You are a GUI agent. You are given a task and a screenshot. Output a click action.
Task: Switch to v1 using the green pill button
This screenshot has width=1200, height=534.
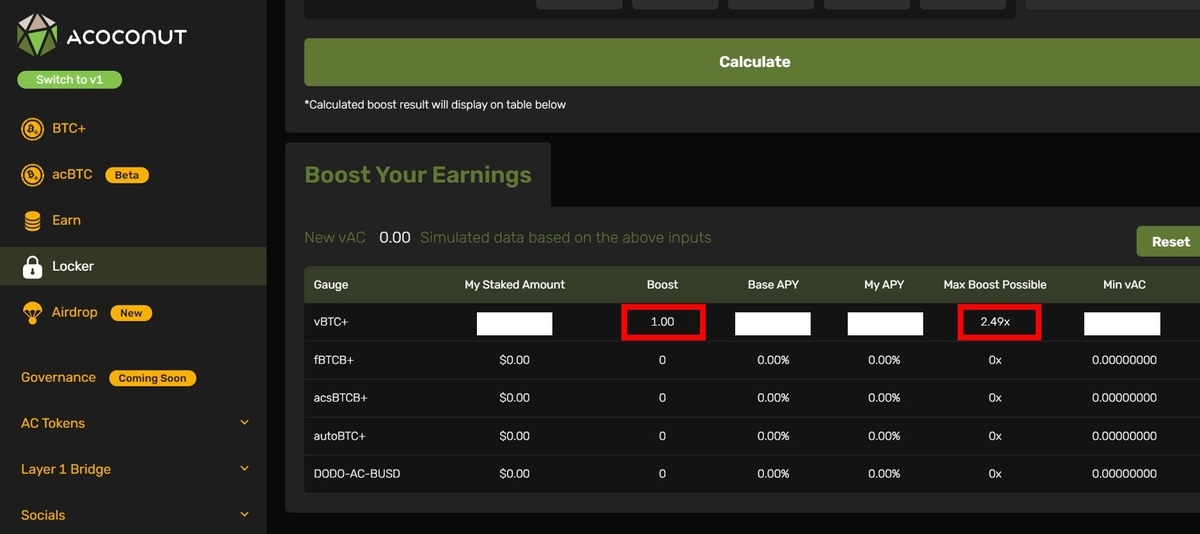[x=69, y=80]
